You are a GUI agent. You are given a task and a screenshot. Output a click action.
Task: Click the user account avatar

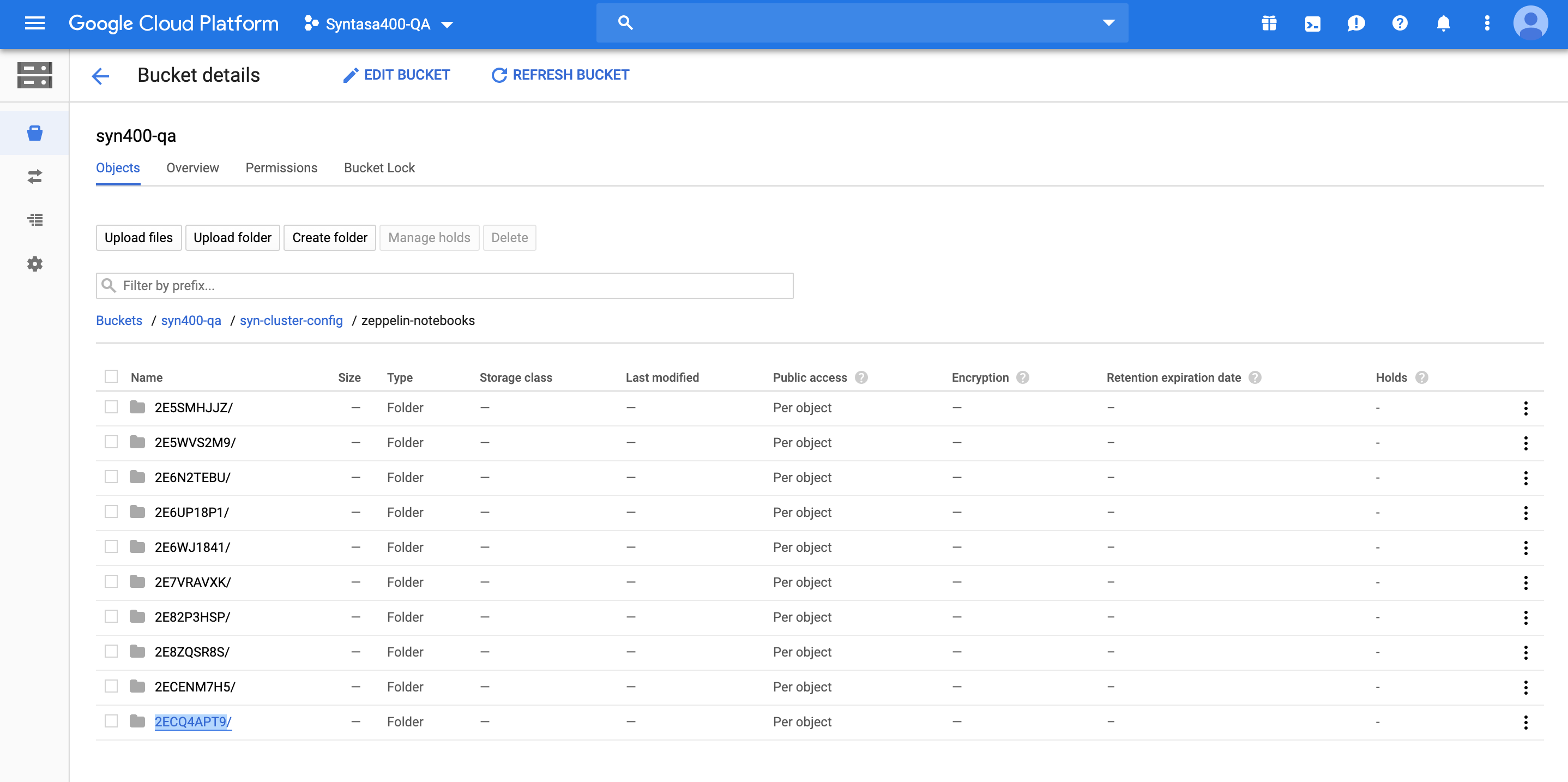click(x=1530, y=24)
